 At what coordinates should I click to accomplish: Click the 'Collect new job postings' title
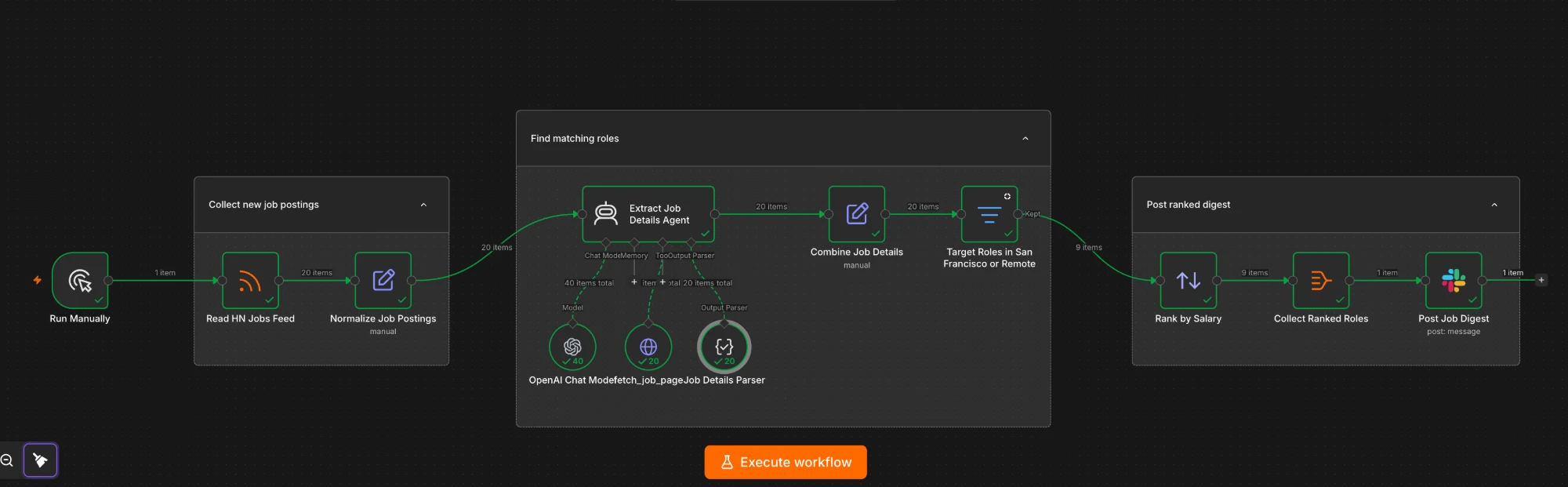pyautogui.click(x=263, y=205)
